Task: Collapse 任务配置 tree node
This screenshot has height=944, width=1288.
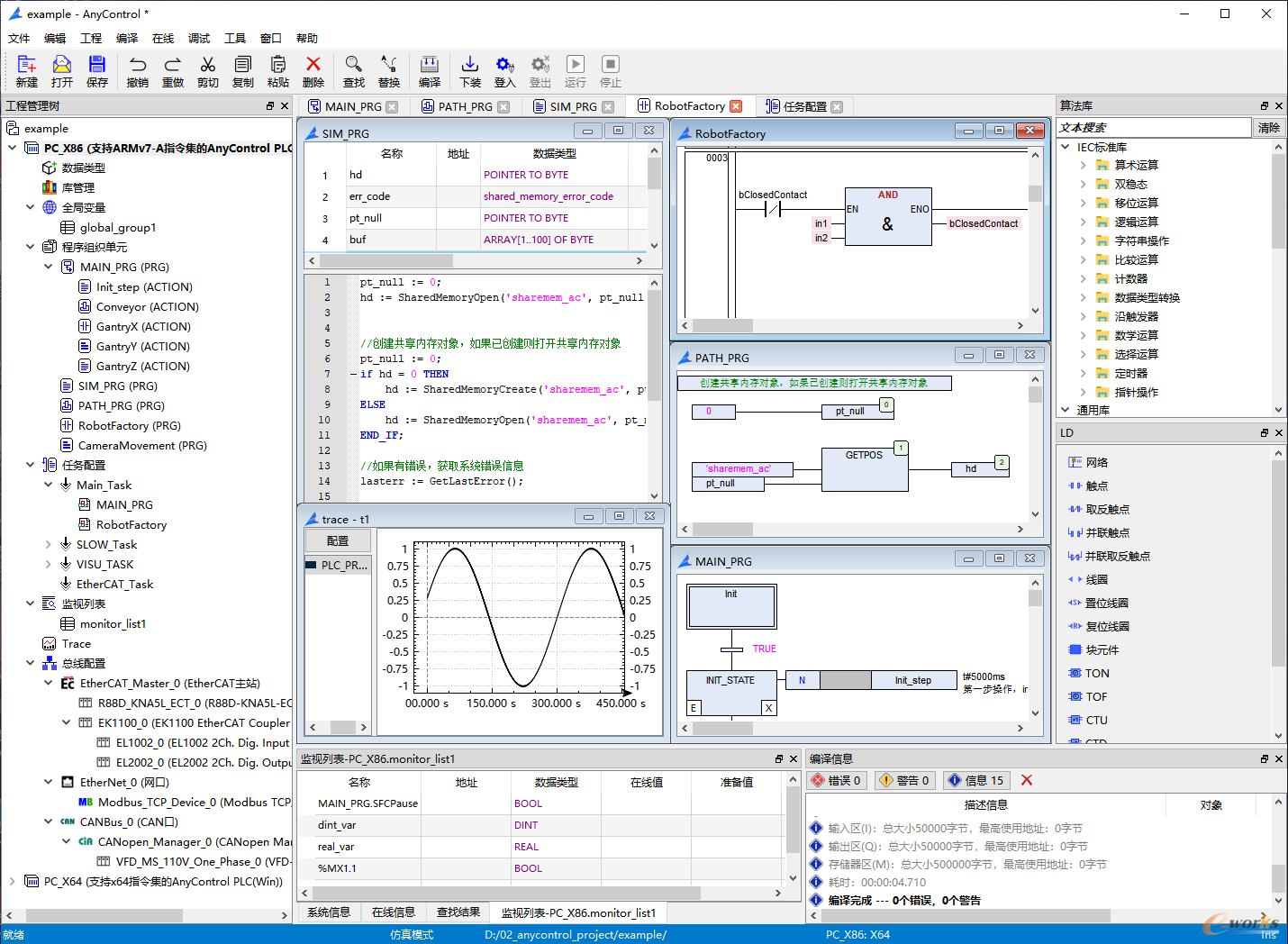Action: coord(31,465)
